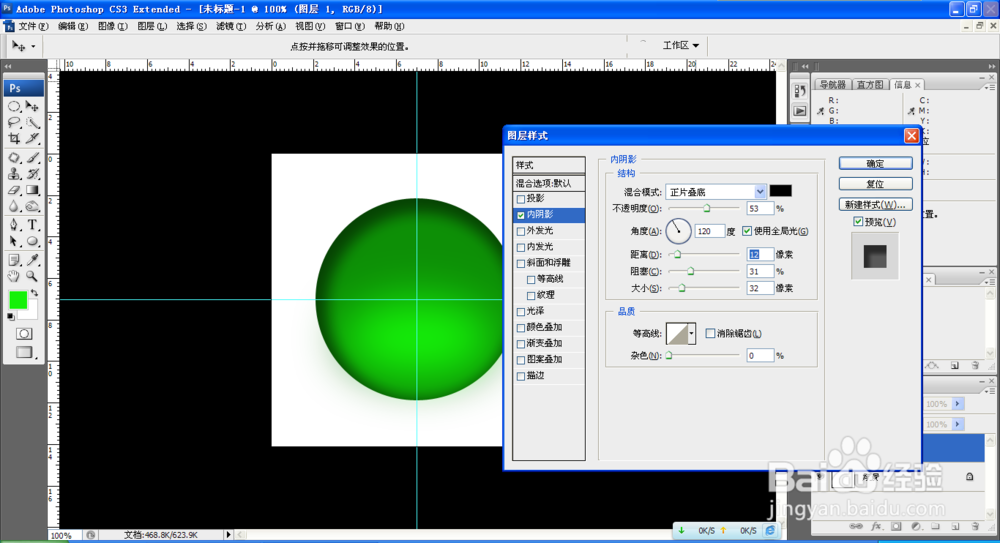Select 混合选项:默认 blending options row

click(x=548, y=183)
